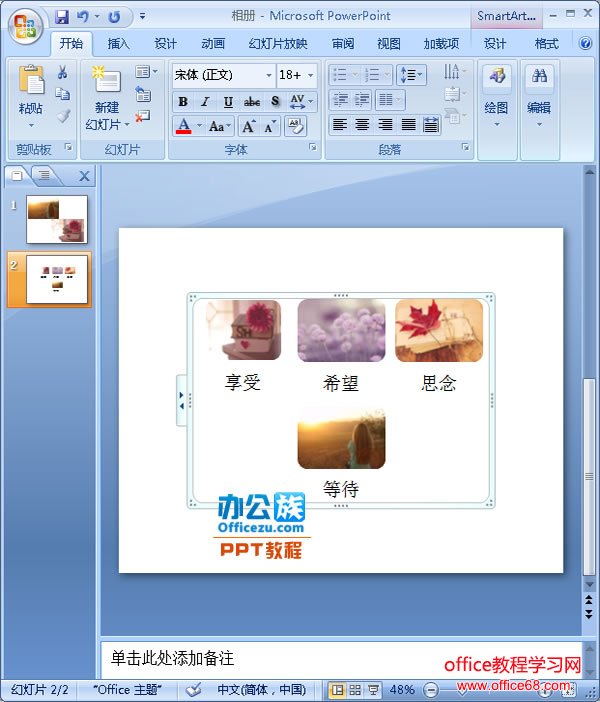Screen dimensions: 600x702
Task: Toggle underline formatting
Action: [228, 102]
